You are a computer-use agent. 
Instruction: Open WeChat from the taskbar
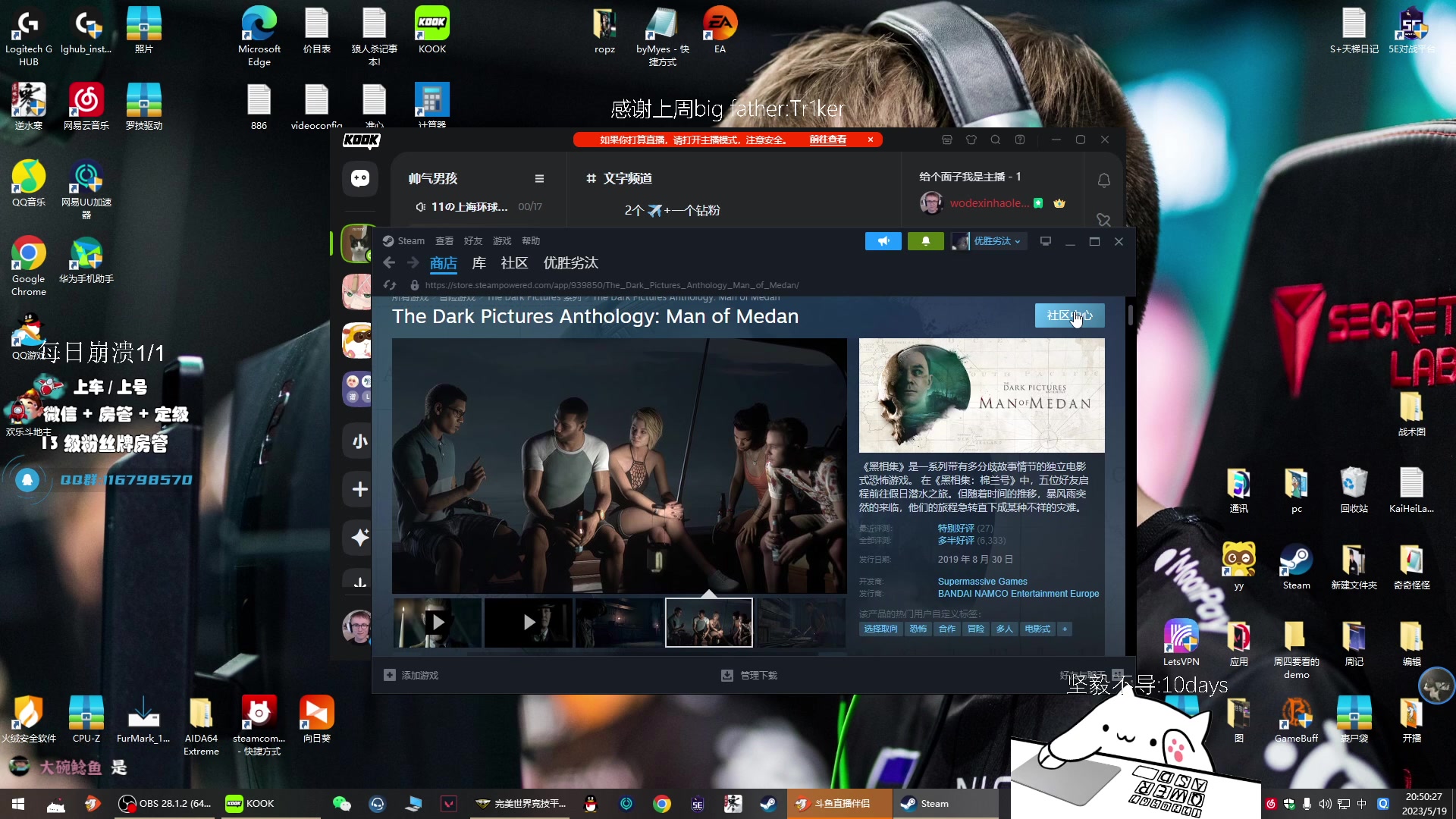pyautogui.click(x=342, y=804)
